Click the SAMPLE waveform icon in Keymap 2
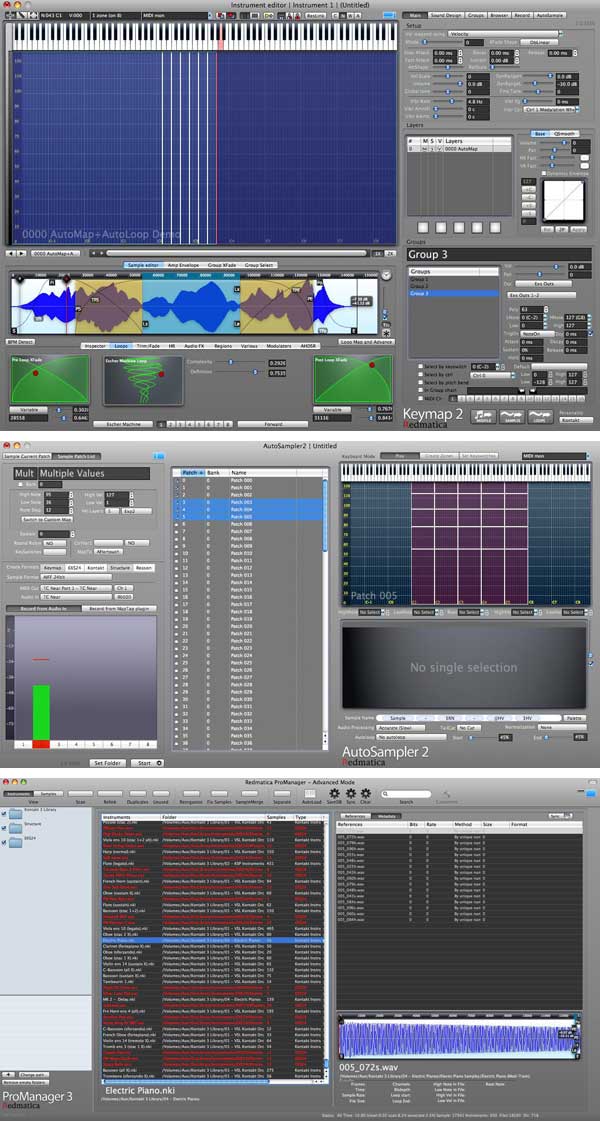 tap(511, 416)
